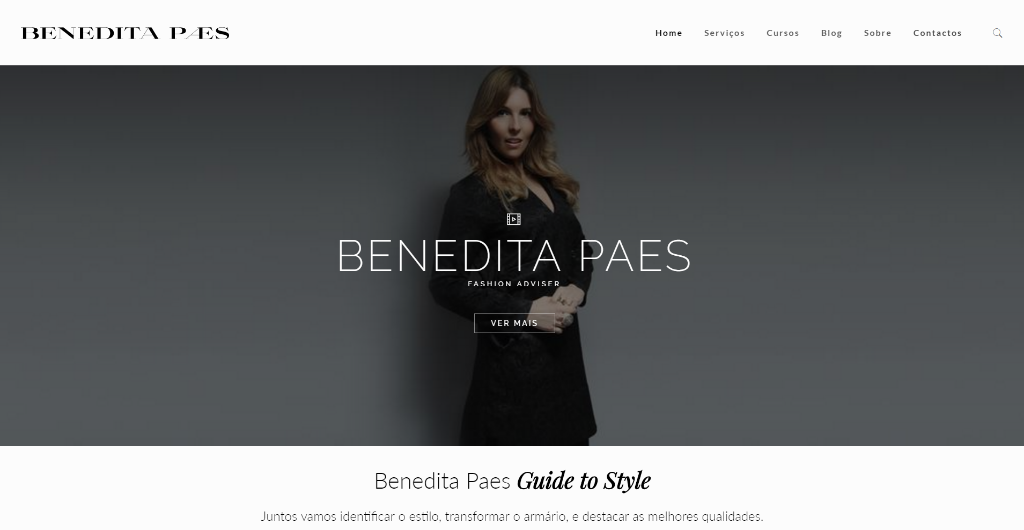Click the FASHION ADVISER subtitle
Screen dimensions: 1024x530
[514, 283]
